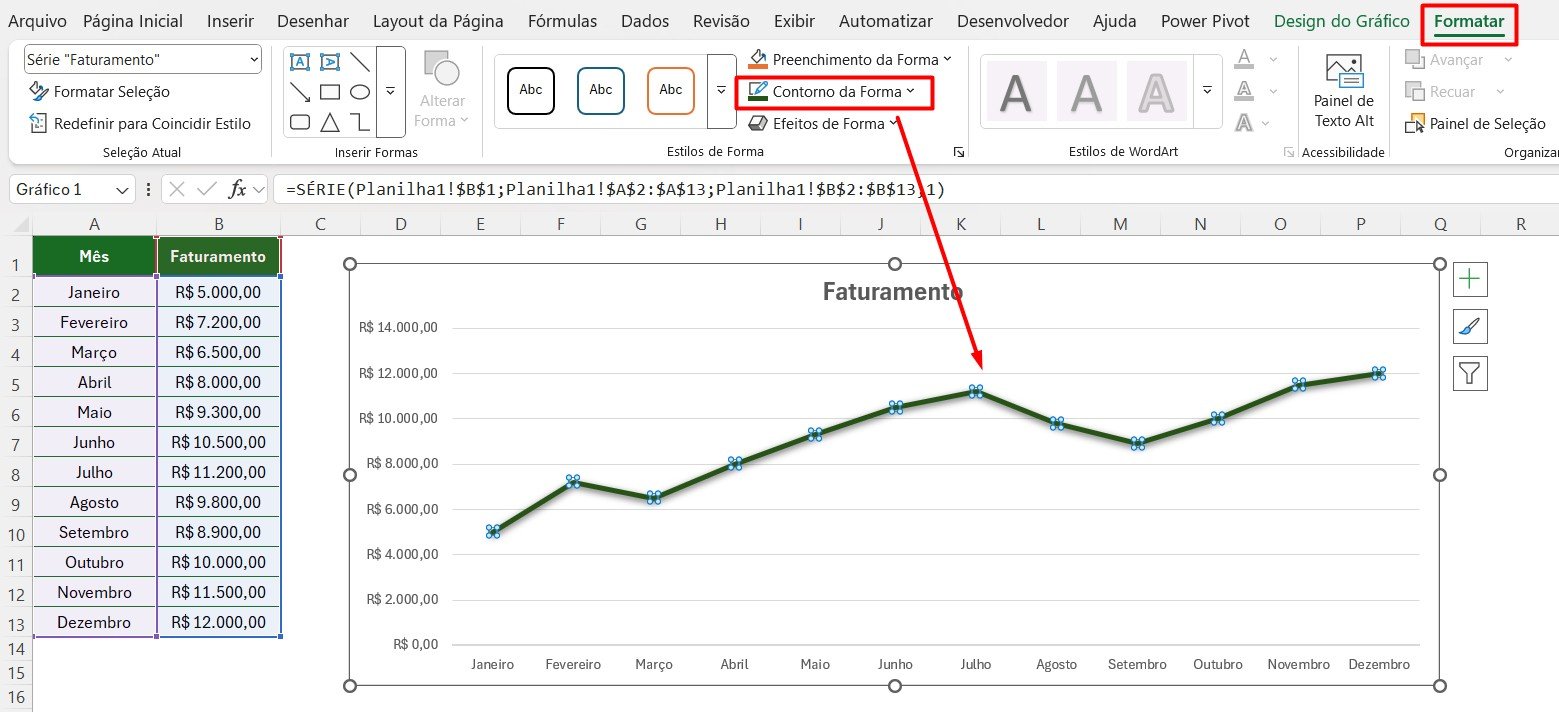Click the Alterar Forma button
The width and height of the screenshot is (1559, 712).
443,91
